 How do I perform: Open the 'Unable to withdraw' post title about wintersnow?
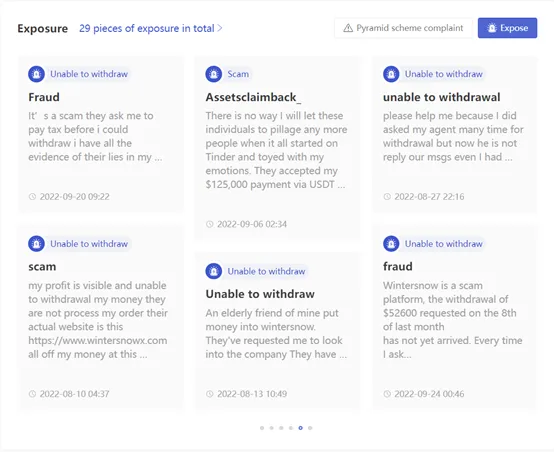(x=260, y=294)
